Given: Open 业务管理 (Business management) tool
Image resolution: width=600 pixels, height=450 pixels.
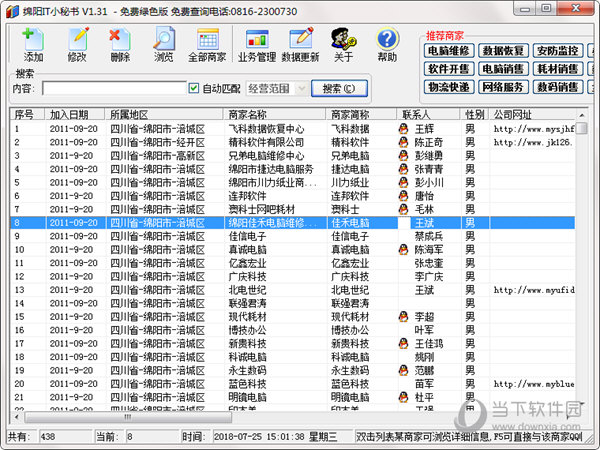Looking at the screenshot, I should pos(257,45).
